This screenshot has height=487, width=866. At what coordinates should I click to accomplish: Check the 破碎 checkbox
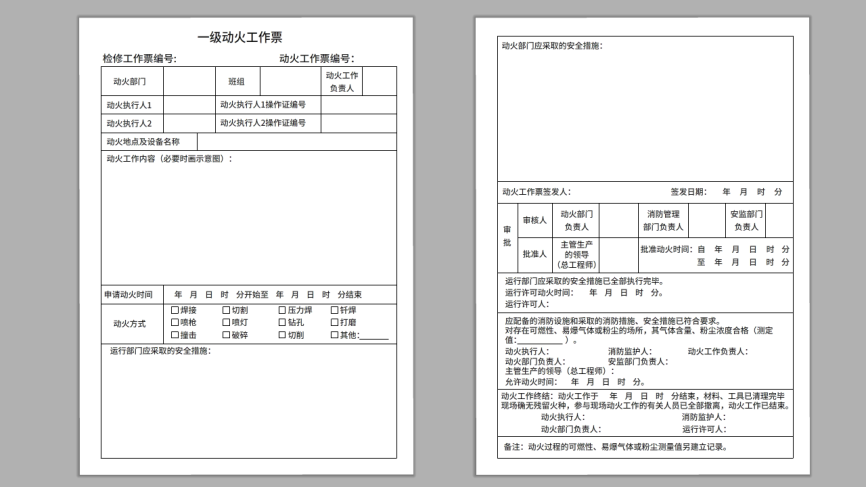[227, 335]
